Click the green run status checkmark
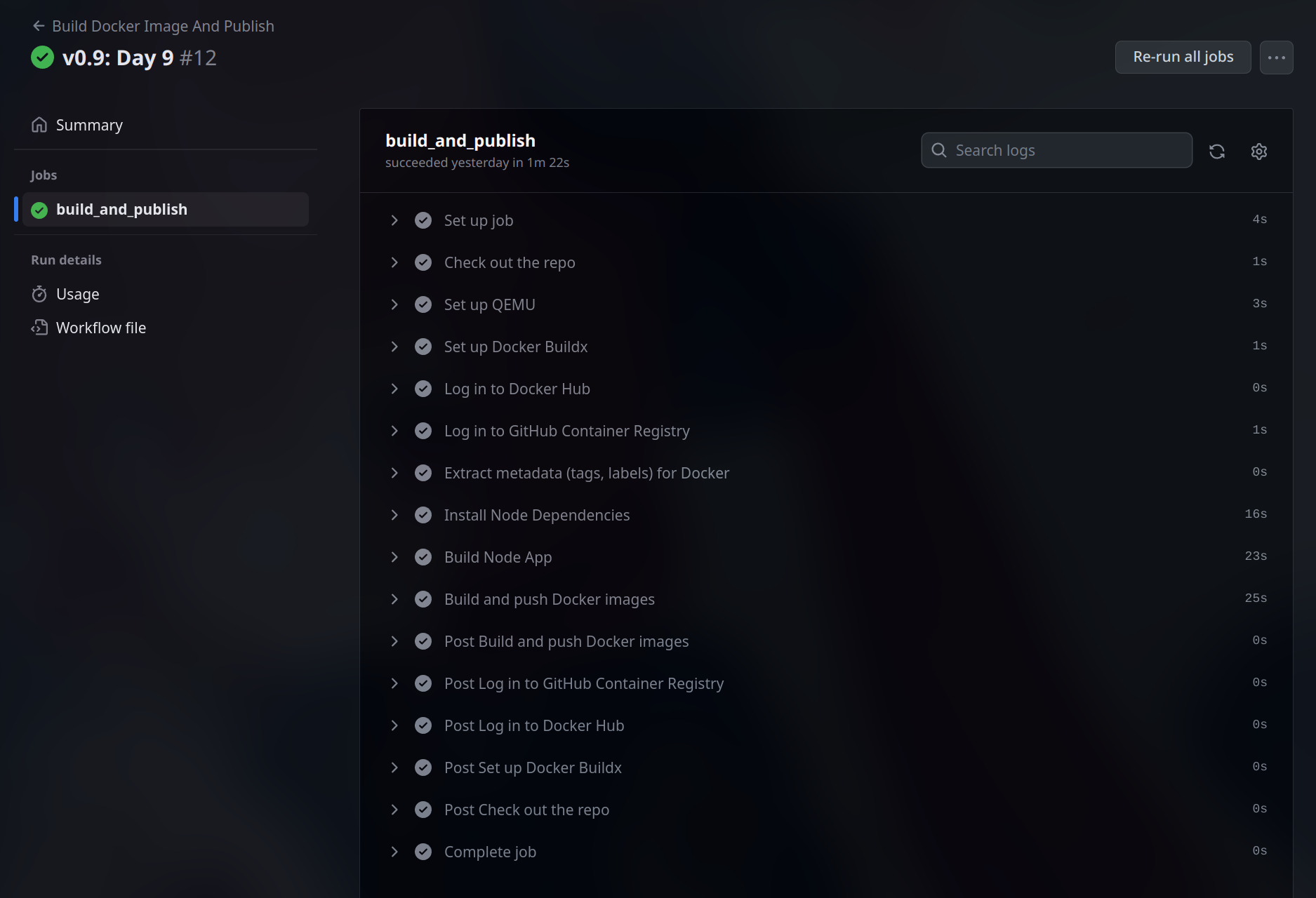This screenshot has width=1316, height=898. click(42, 58)
